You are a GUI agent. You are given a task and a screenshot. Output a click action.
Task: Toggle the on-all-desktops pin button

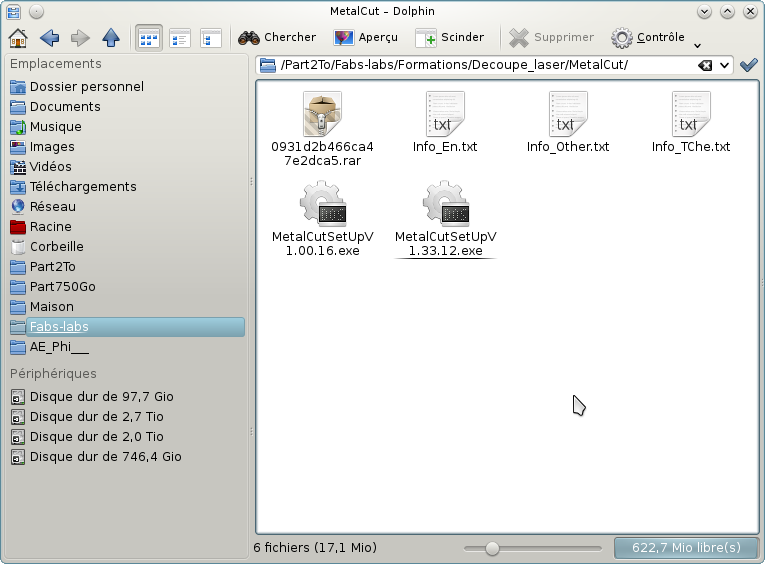(x=36, y=11)
